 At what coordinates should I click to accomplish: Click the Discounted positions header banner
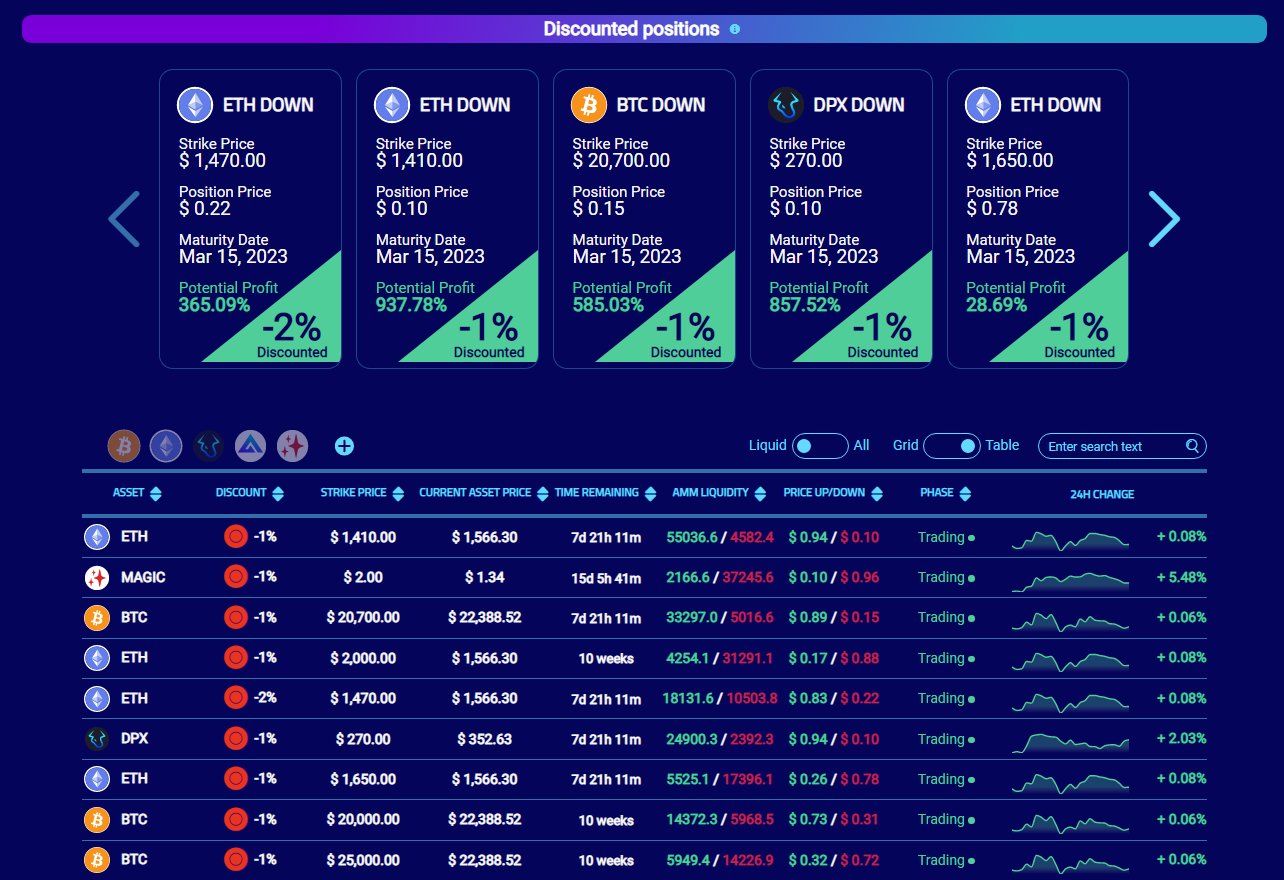(644, 29)
